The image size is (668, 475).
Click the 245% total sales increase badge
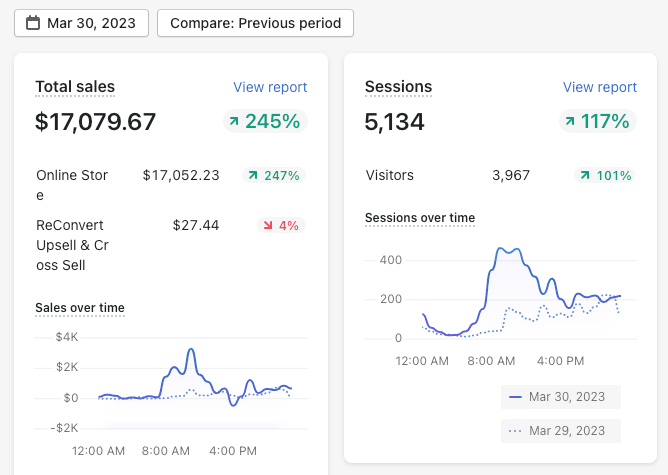pos(264,122)
